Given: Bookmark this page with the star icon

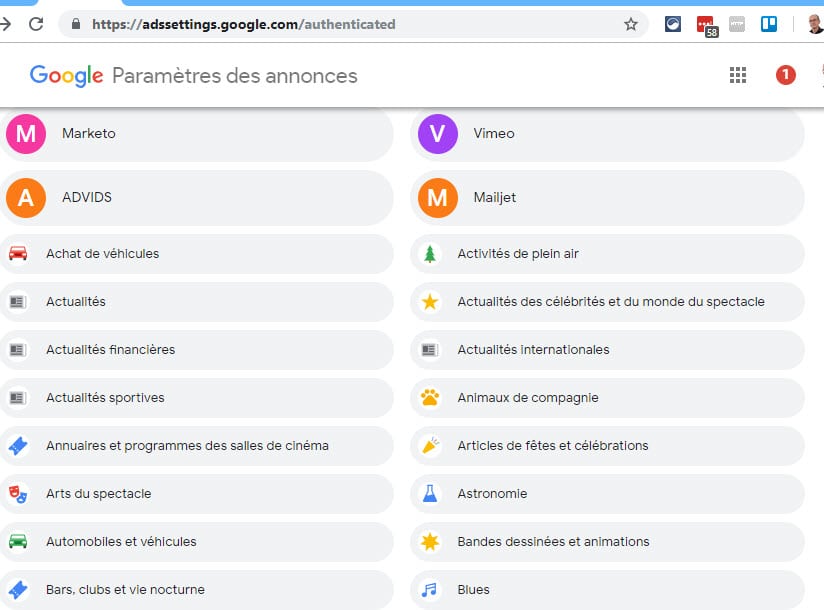Looking at the screenshot, I should [x=631, y=24].
